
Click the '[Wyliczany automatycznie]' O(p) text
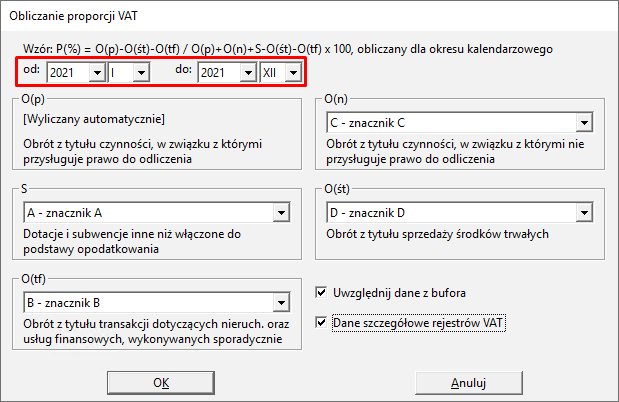point(85,120)
